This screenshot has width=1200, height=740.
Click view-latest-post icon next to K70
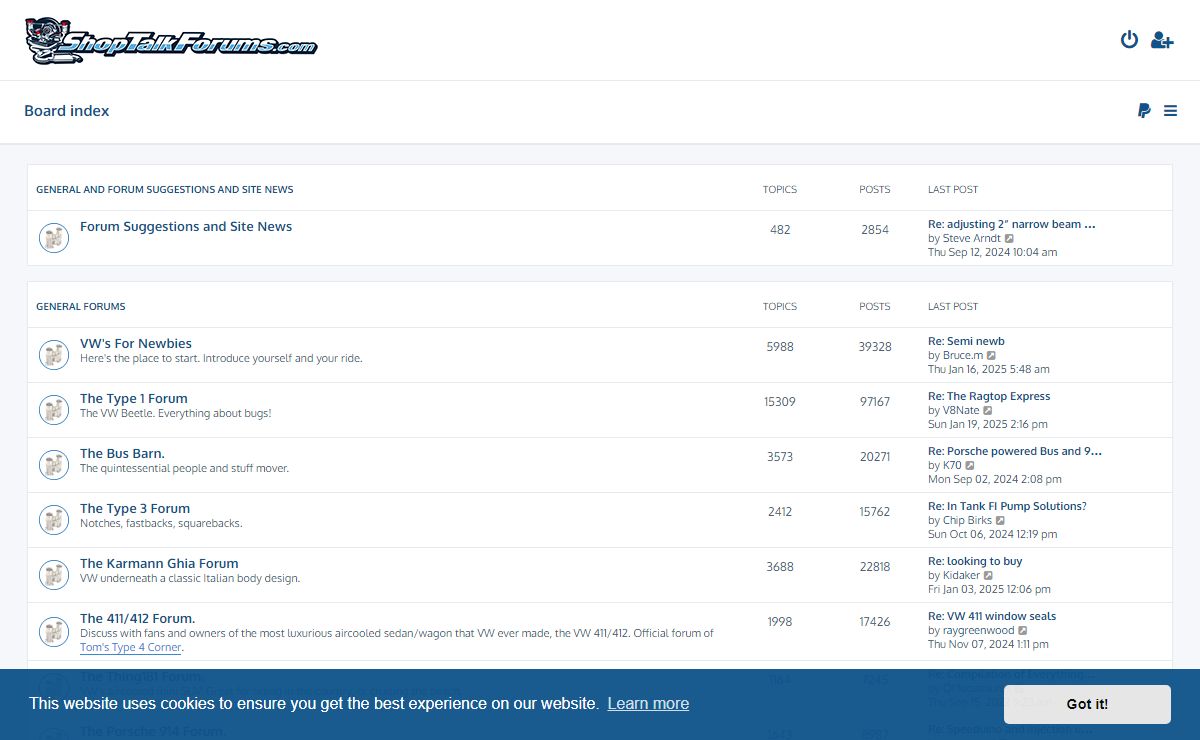coord(970,466)
